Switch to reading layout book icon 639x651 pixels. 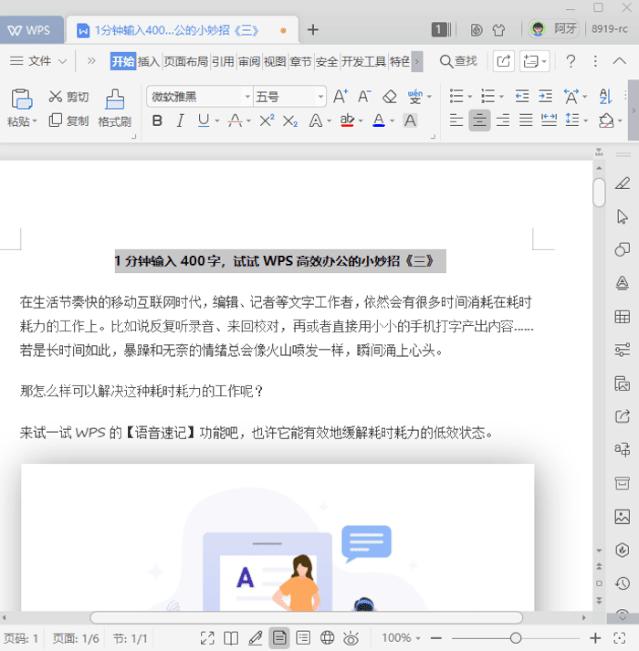[231, 638]
